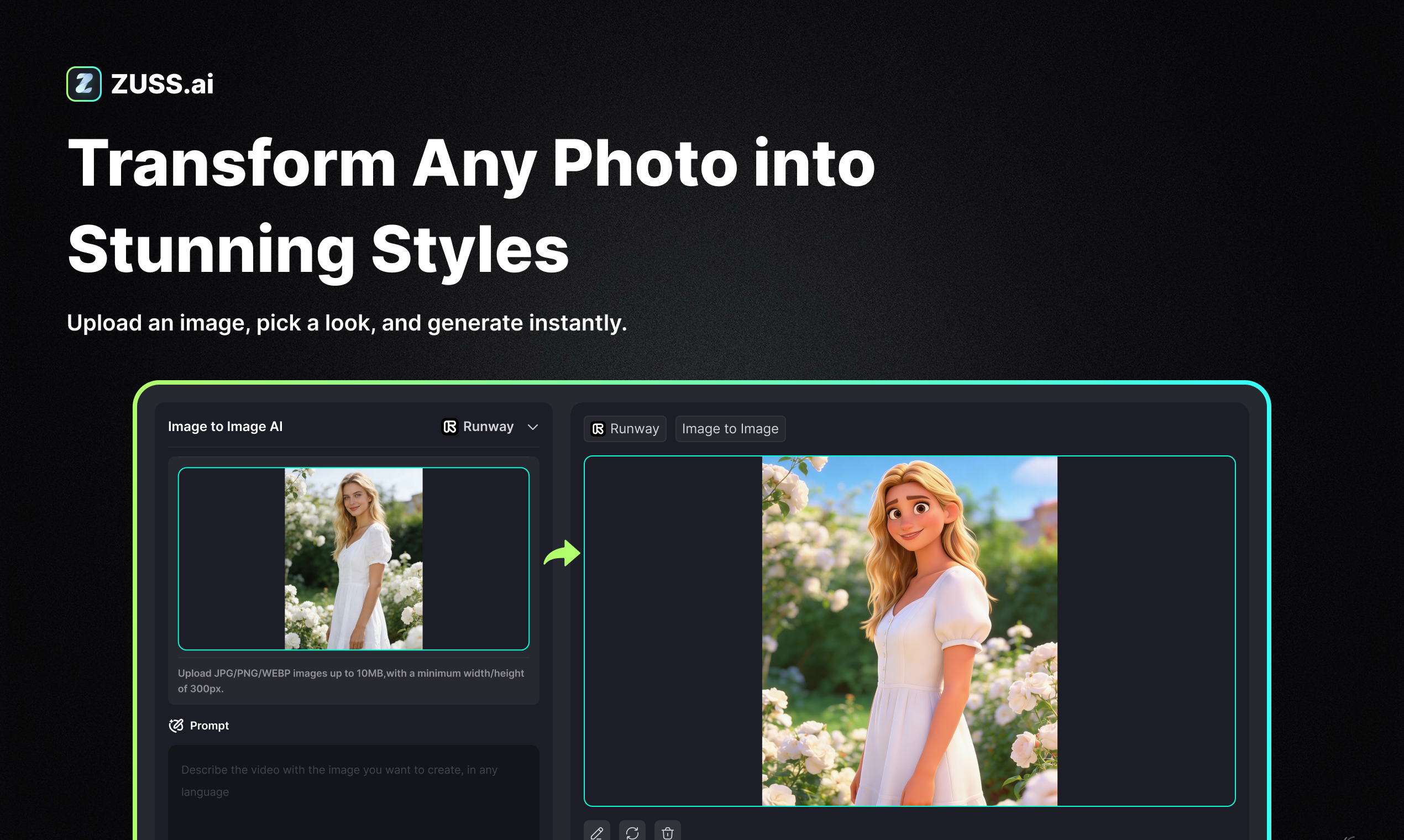Select the Image to Image badge
Viewport: 1404px width, 840px height.
click(x=730, y=428)
